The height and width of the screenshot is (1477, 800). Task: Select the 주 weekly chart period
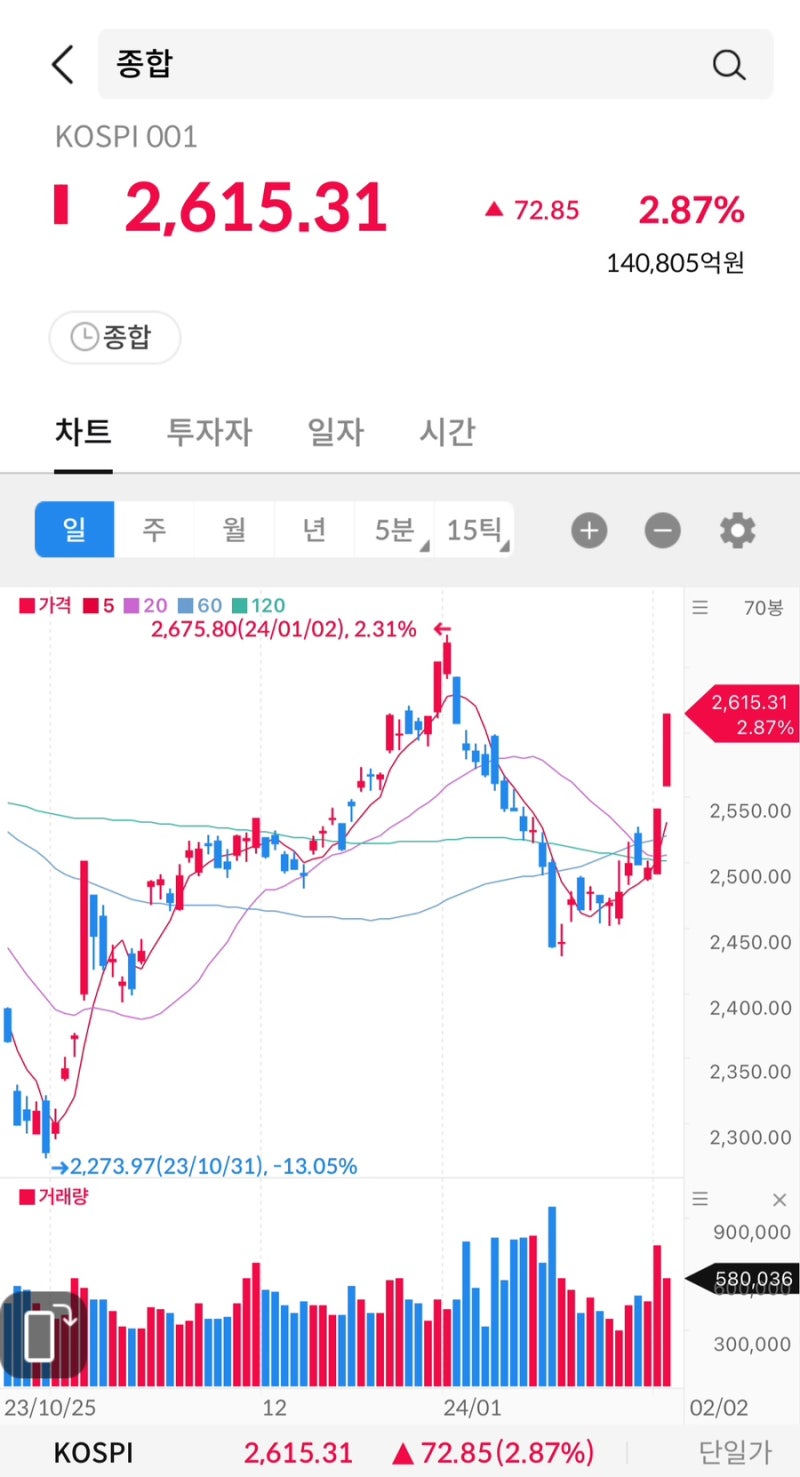(x=154, y=530)
